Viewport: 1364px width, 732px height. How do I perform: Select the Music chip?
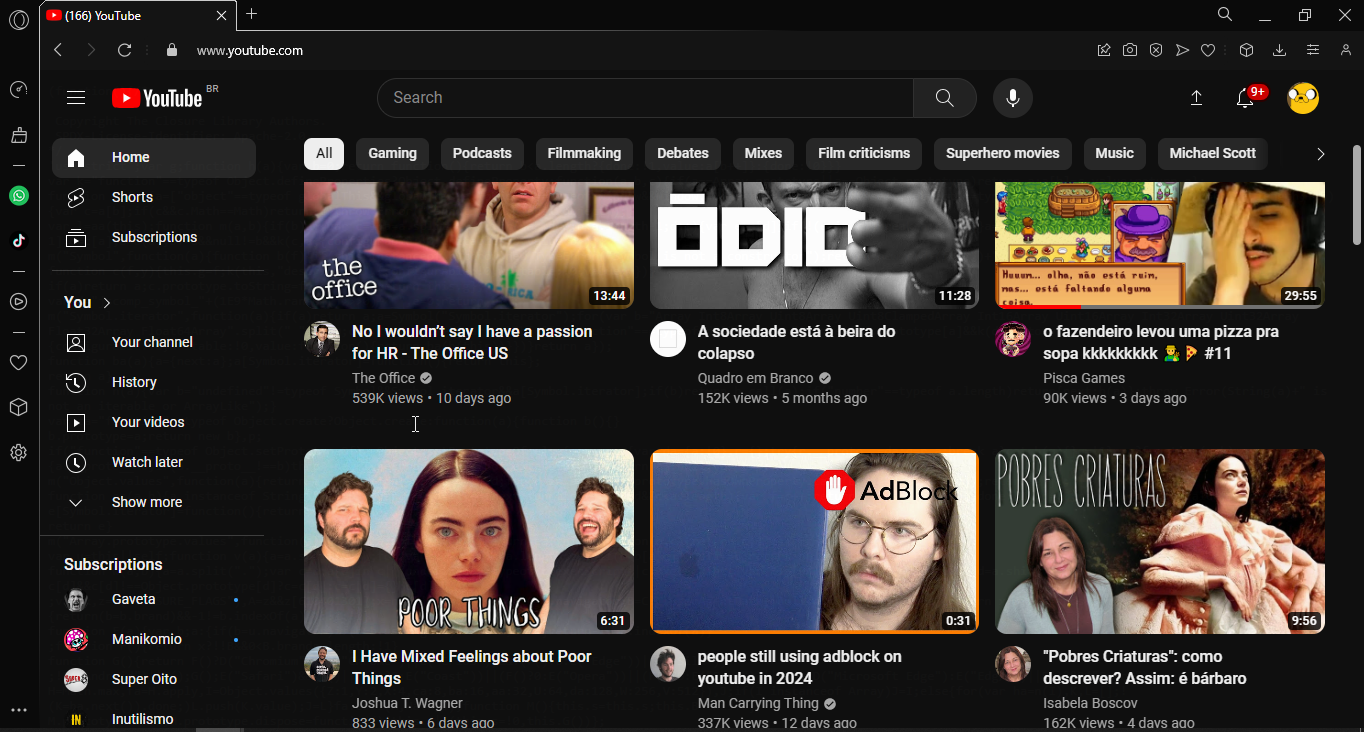[1114, 154]
